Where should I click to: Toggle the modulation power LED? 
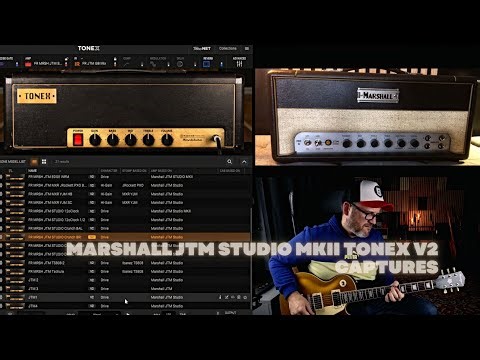point(169,64)
